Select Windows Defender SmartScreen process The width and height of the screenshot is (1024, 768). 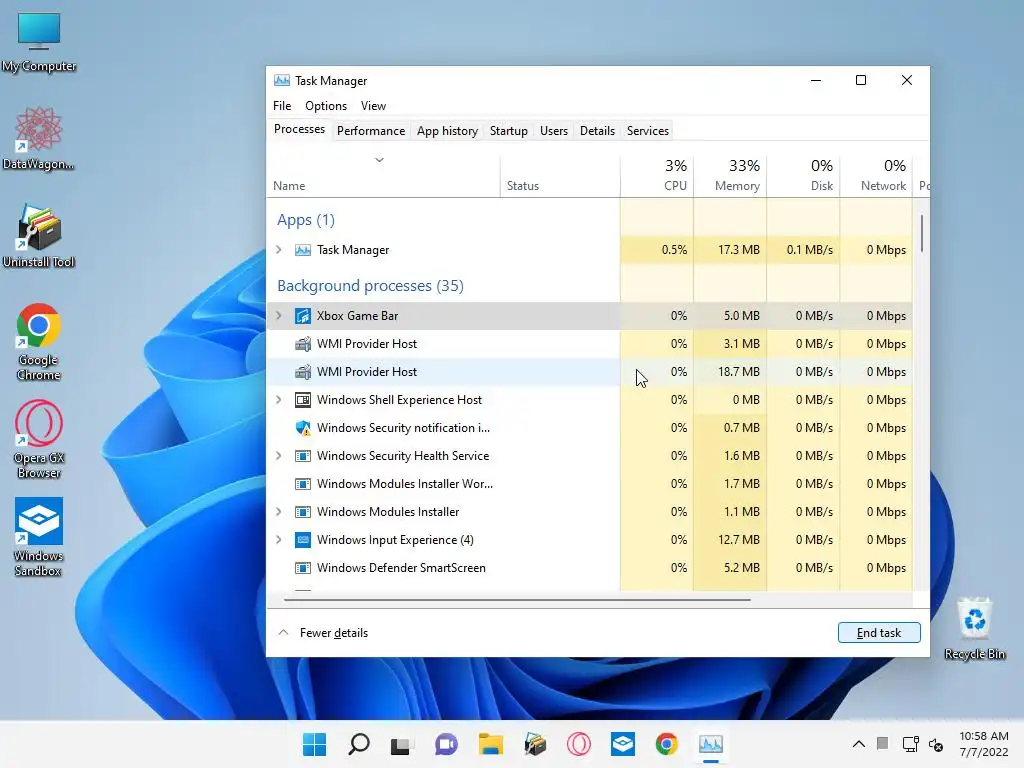pos(589,568)
